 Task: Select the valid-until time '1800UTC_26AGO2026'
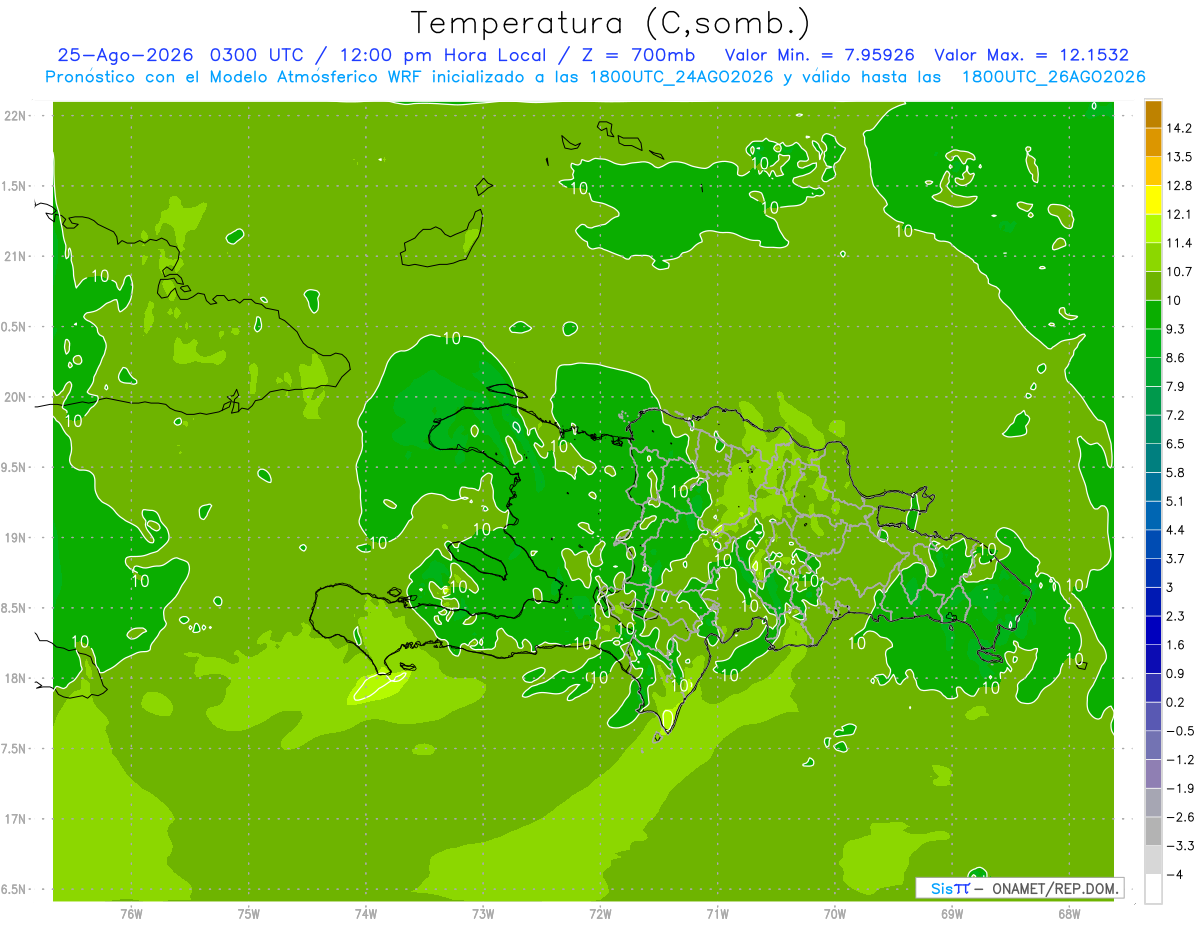[1053, 77]
